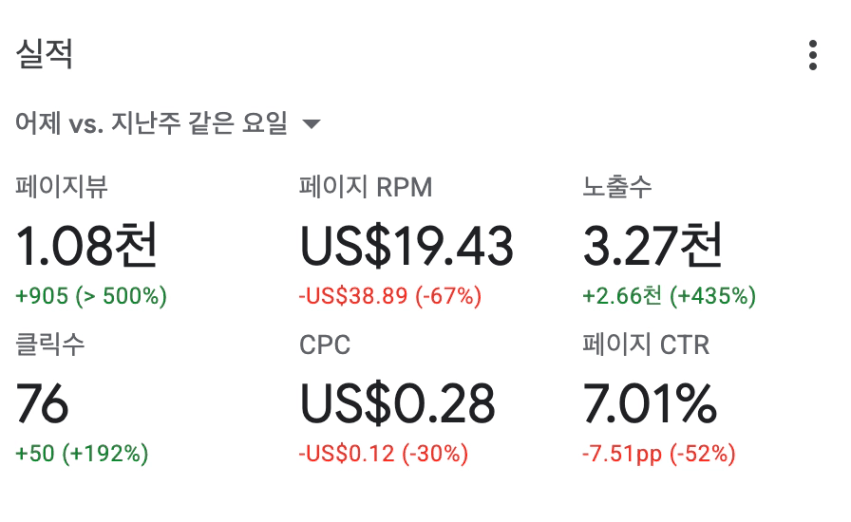851x522 pixels.
Task: Click the 페이지 CTR metric label
Action: 646,345
